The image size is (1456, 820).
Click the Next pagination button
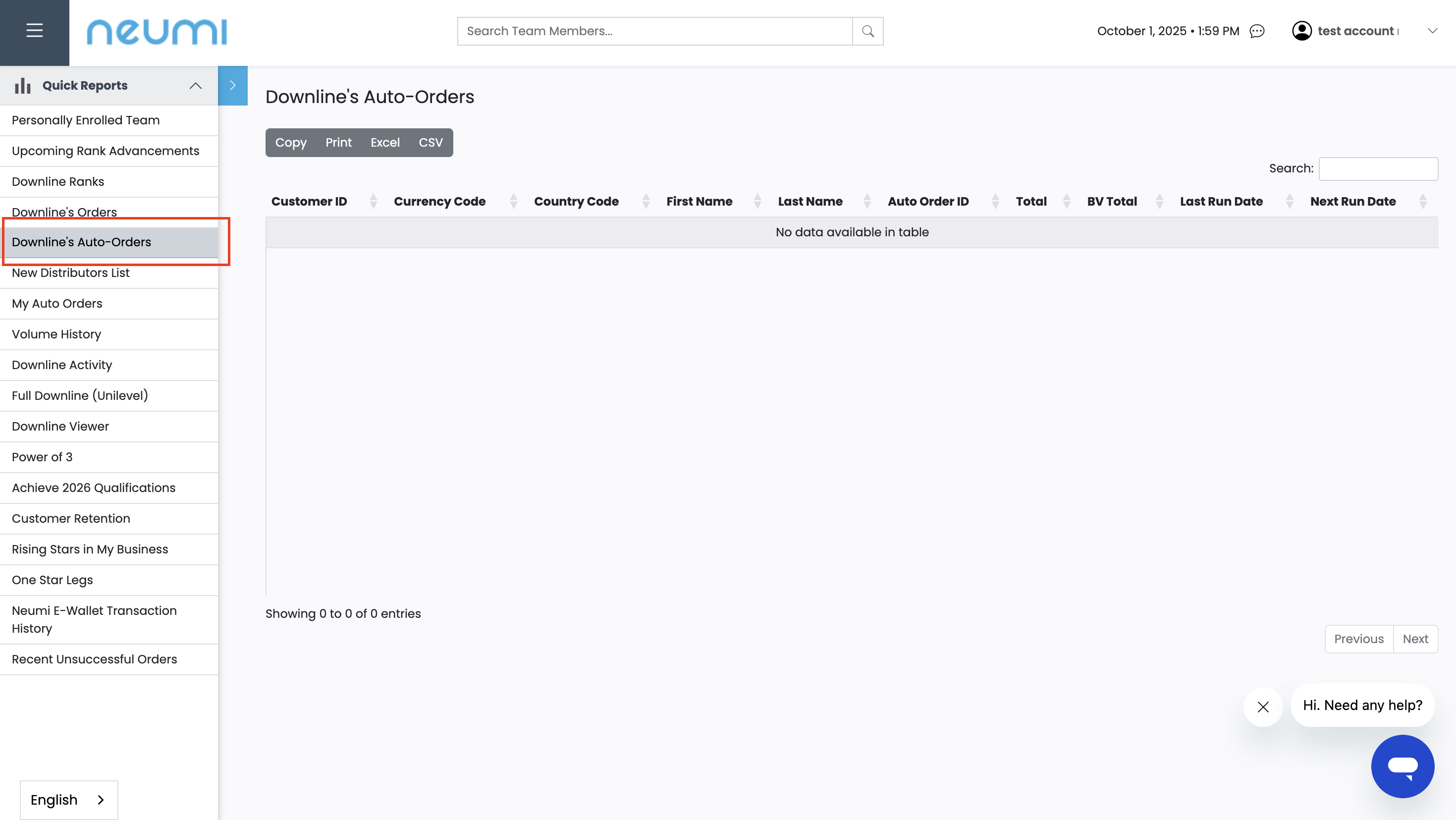tap(1415, 639)
